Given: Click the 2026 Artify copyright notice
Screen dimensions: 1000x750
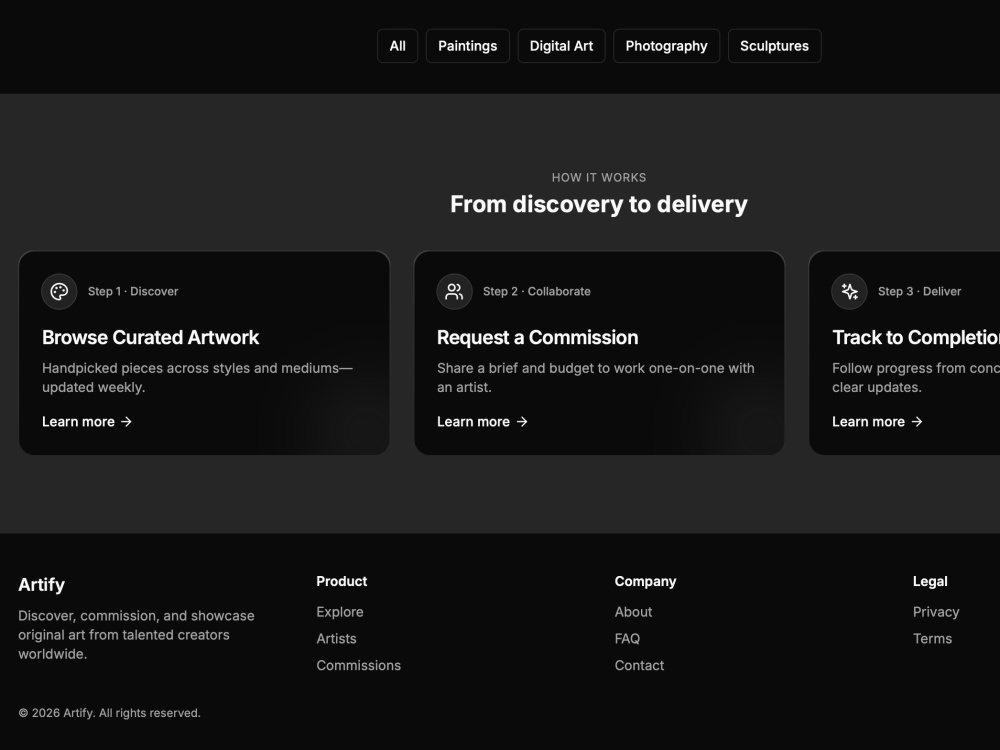Looking at the screenshot, I should 110,713.
